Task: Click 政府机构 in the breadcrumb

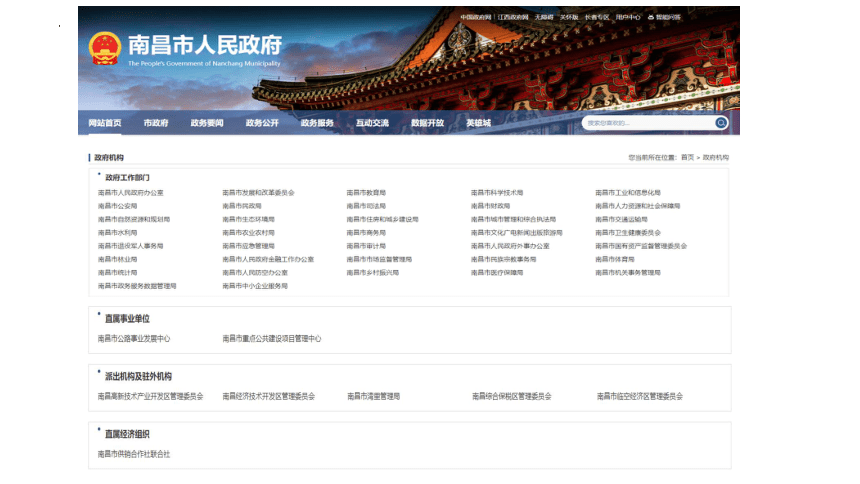Action: tap(716, 157)
